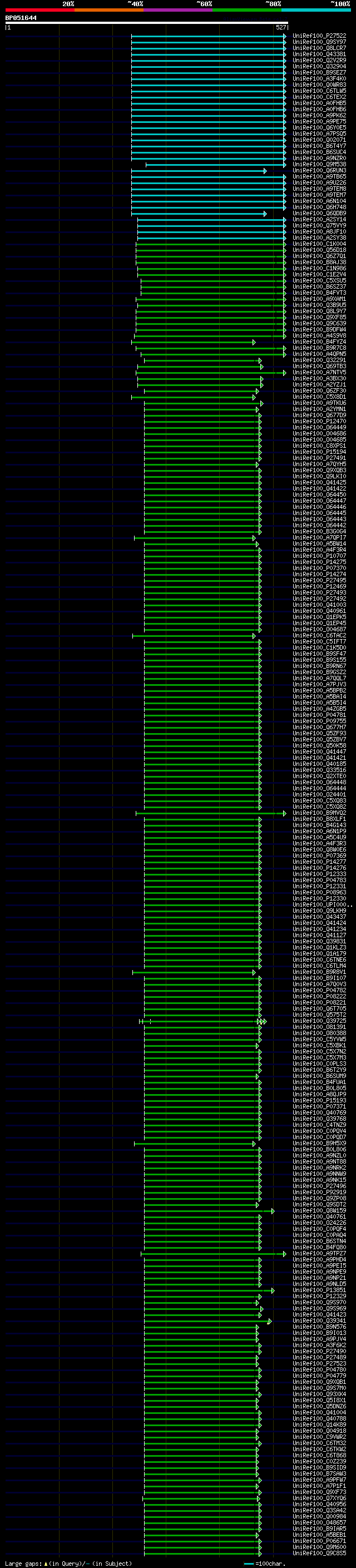Select hit label UniRef100_A4S9V8
356x1568 pixels.
[x=319, y=336]
